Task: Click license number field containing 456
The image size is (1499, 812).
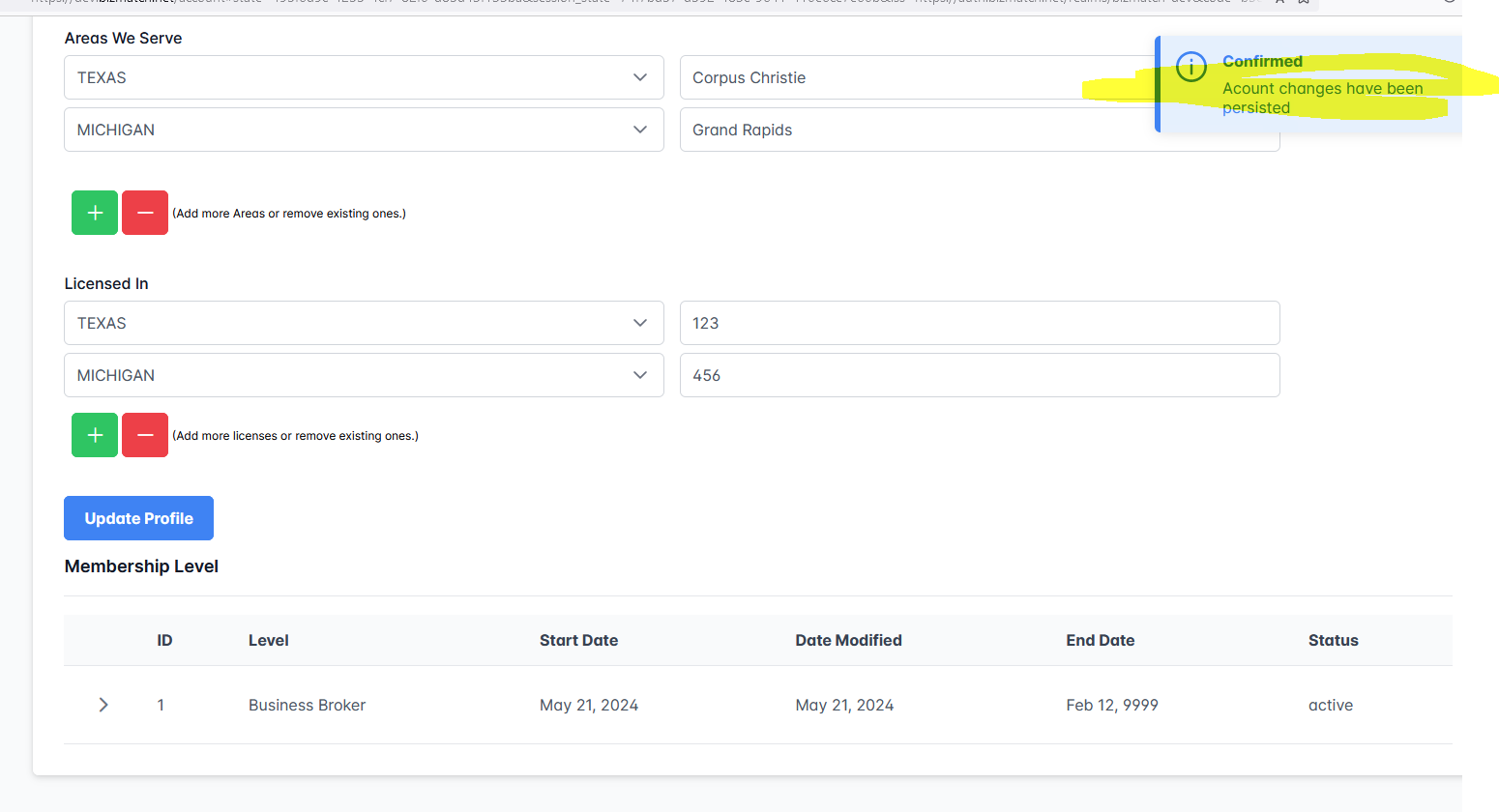Action: coord(979,375)
